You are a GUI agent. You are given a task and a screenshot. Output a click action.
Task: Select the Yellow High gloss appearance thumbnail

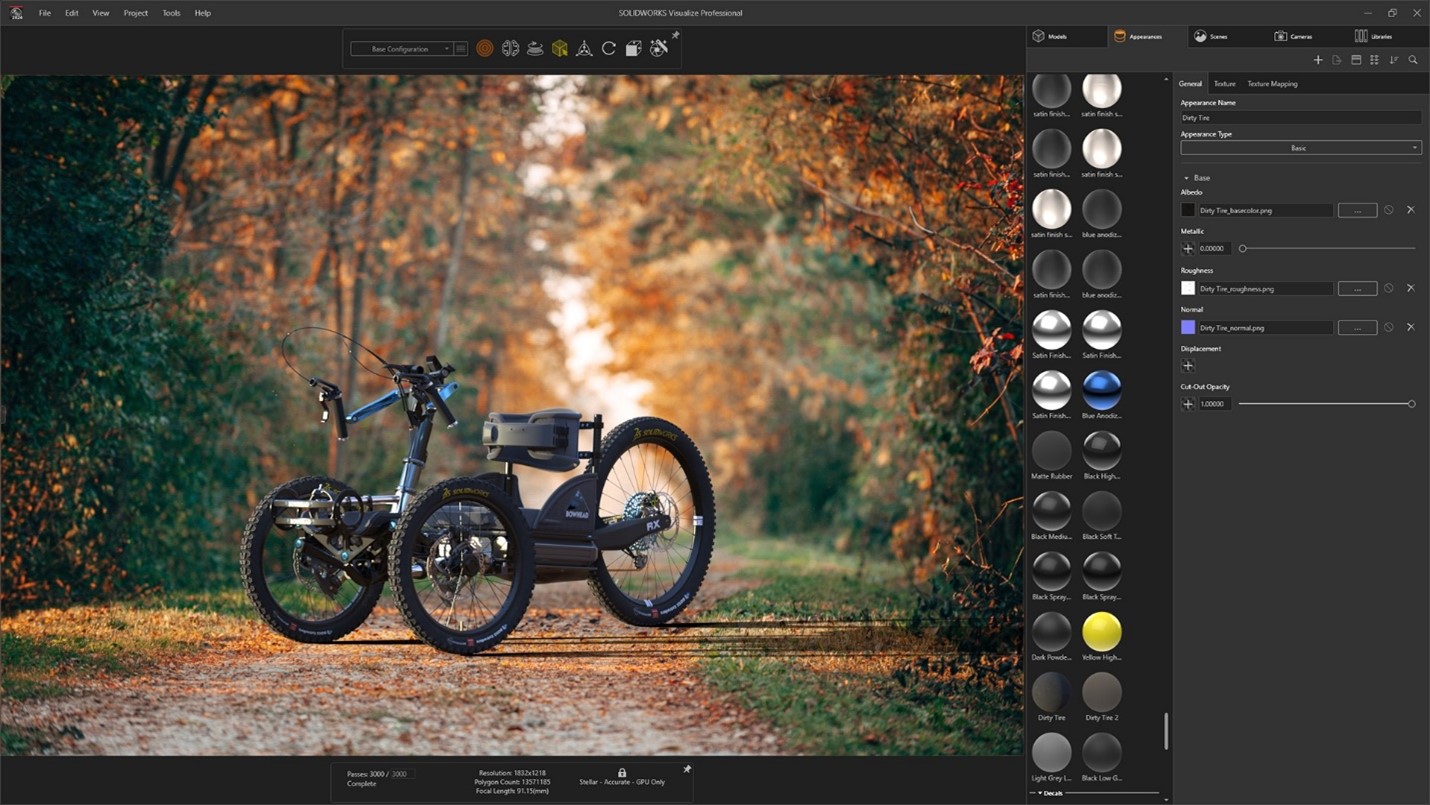[x=1101, y=632]
